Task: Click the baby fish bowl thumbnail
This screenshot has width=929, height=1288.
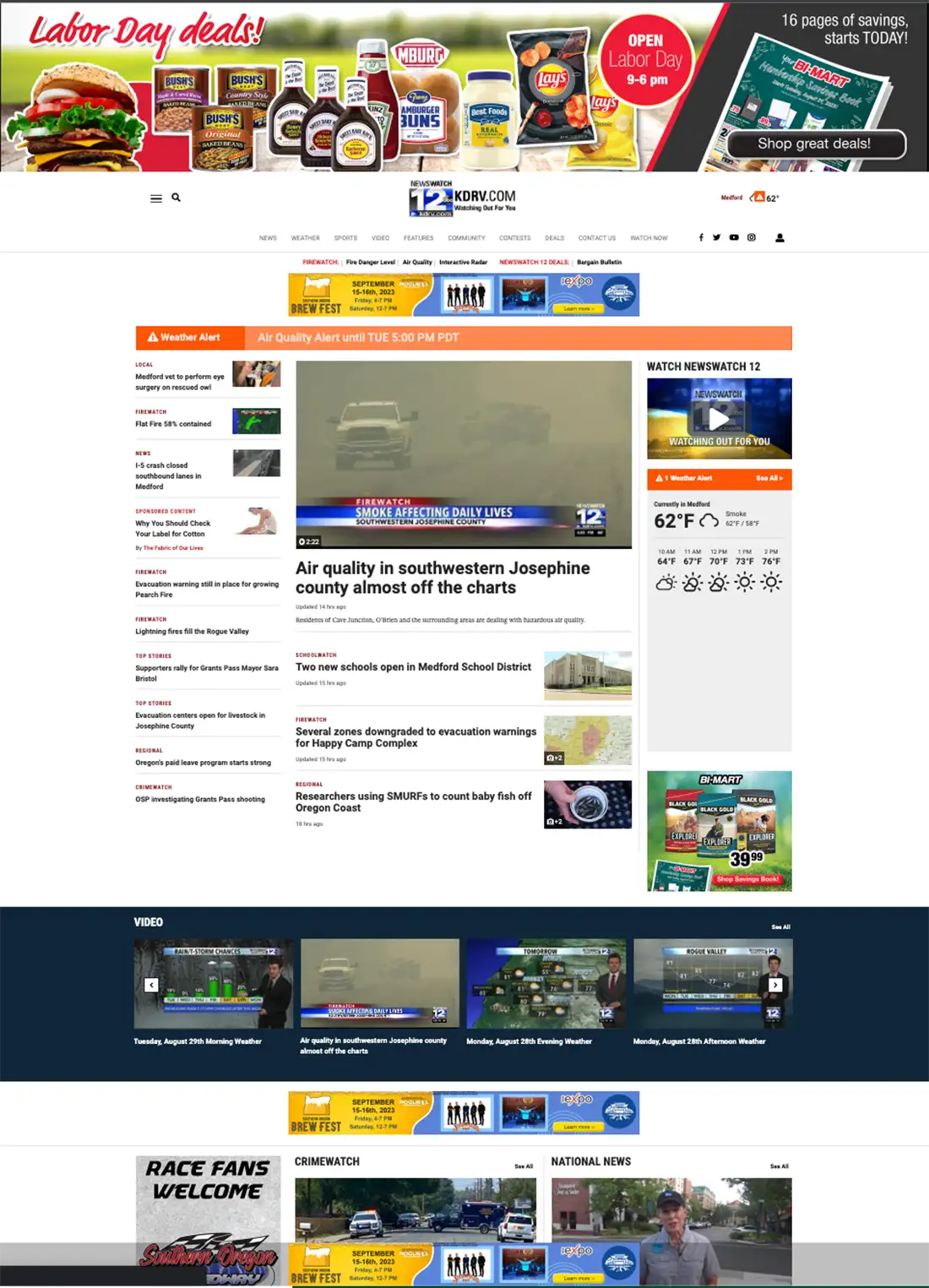Action: (588, 805)
